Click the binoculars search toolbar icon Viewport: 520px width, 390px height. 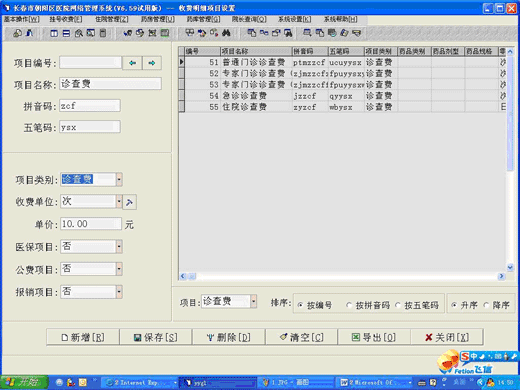pyautogui.click(x=226, y=33)
